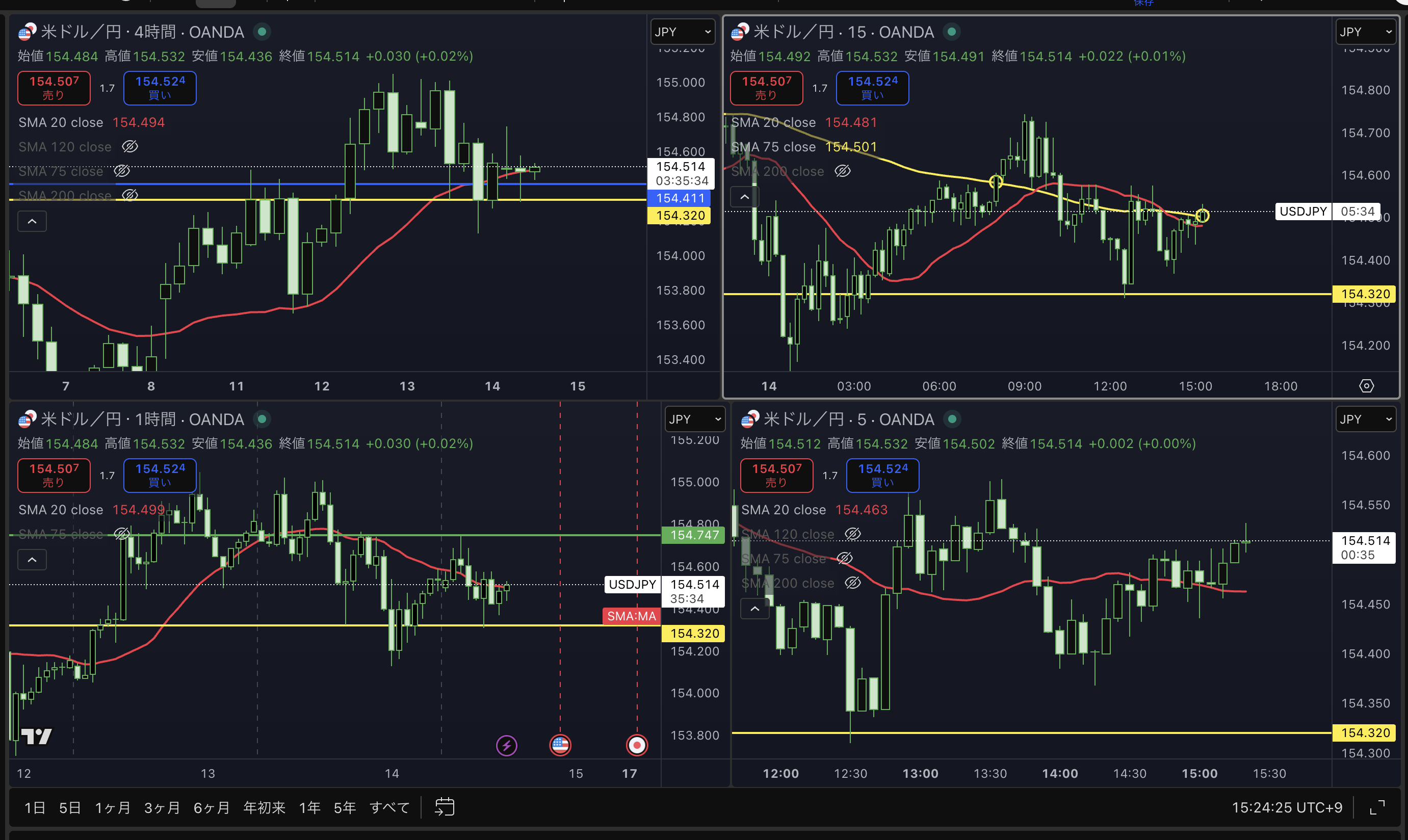1408x840 pixels.
Task: Click the TradingView logo in the 1-hour chart
Action: pyautogui.click(x=36, y=736)
